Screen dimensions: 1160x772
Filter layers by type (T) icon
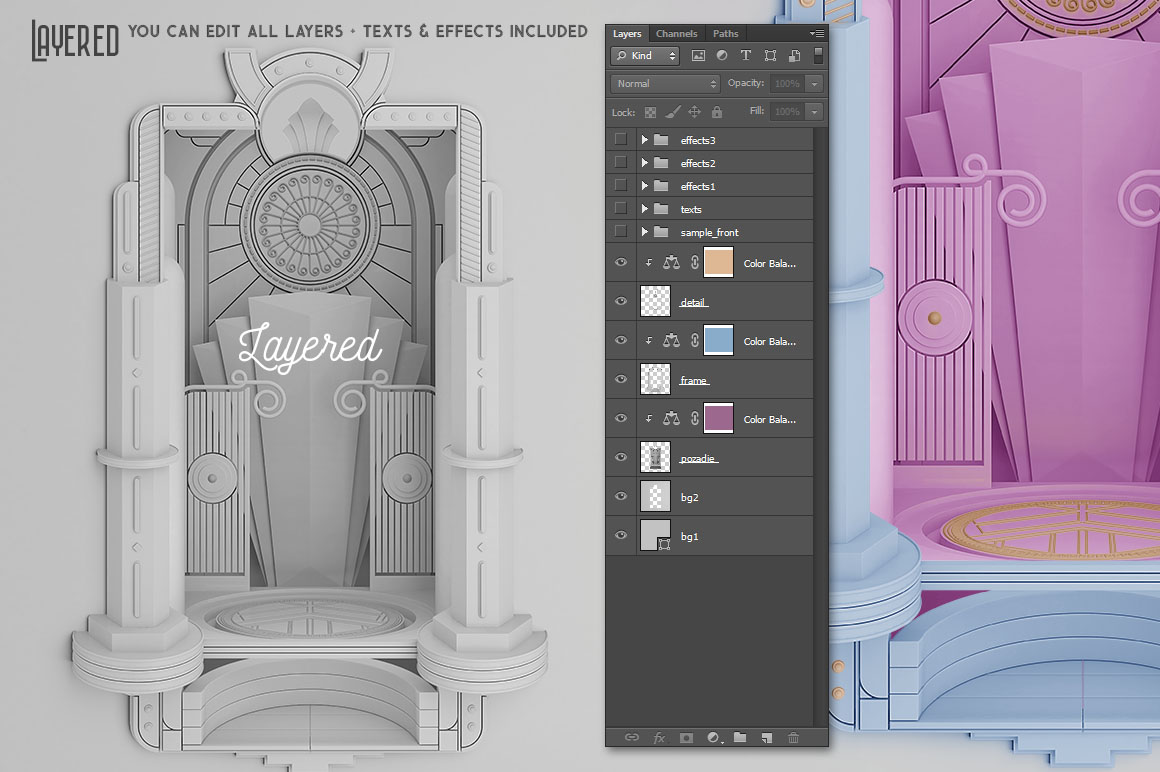point(746,56)
